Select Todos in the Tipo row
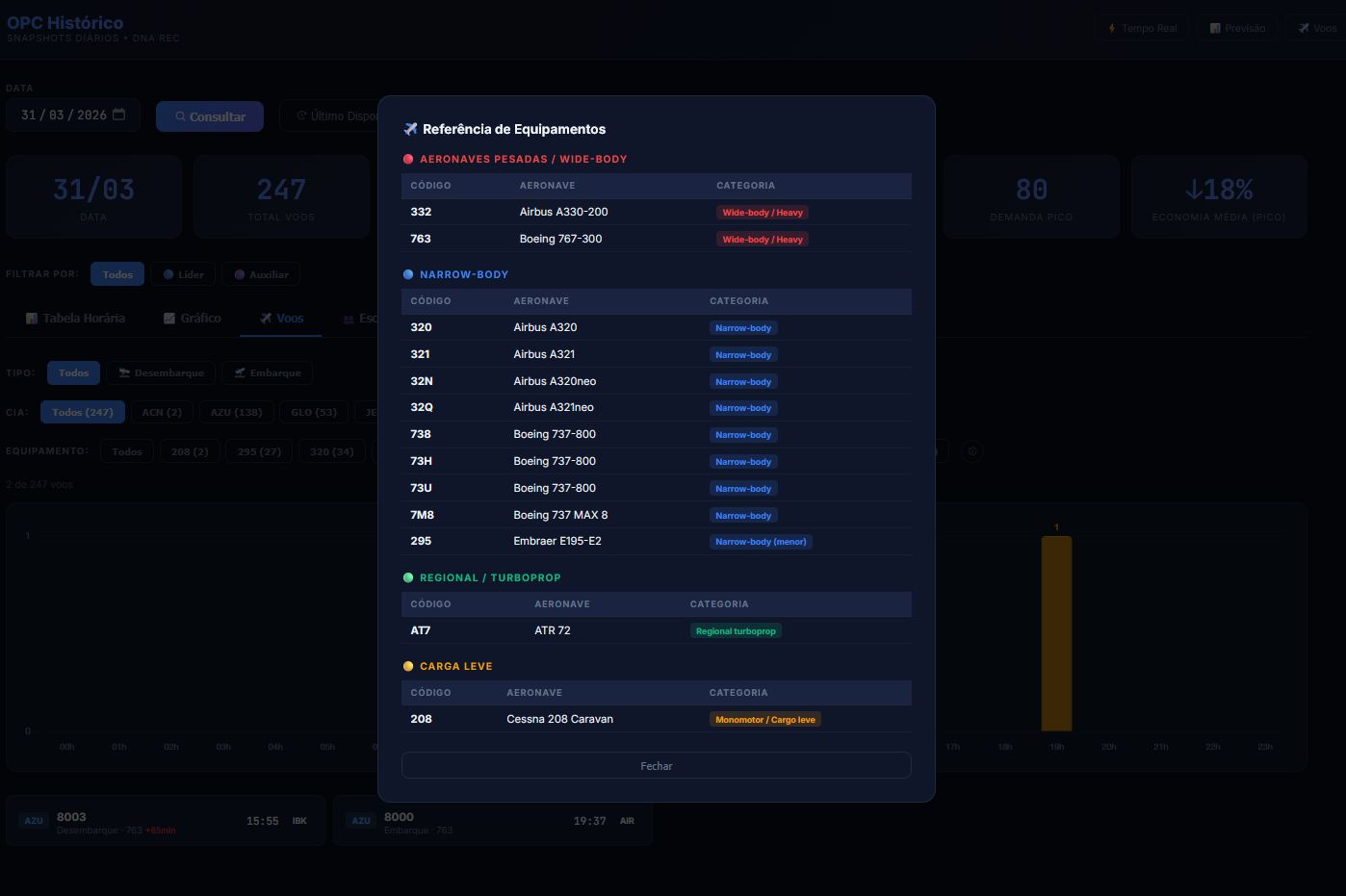The image size is (1346, 896). pyautogui.click(x=73, y=372)
